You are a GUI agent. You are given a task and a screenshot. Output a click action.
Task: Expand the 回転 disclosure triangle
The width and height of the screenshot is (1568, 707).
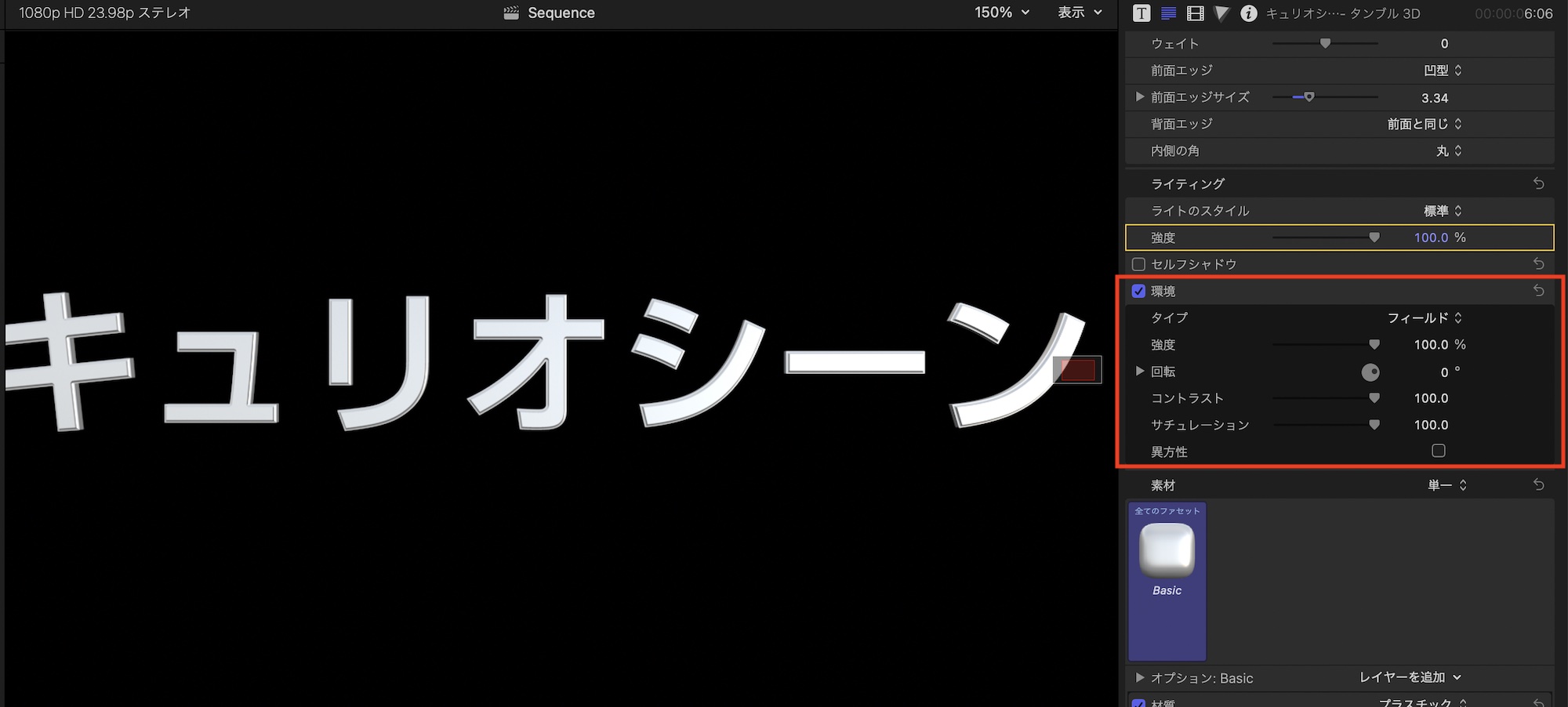click(1139, 372)
